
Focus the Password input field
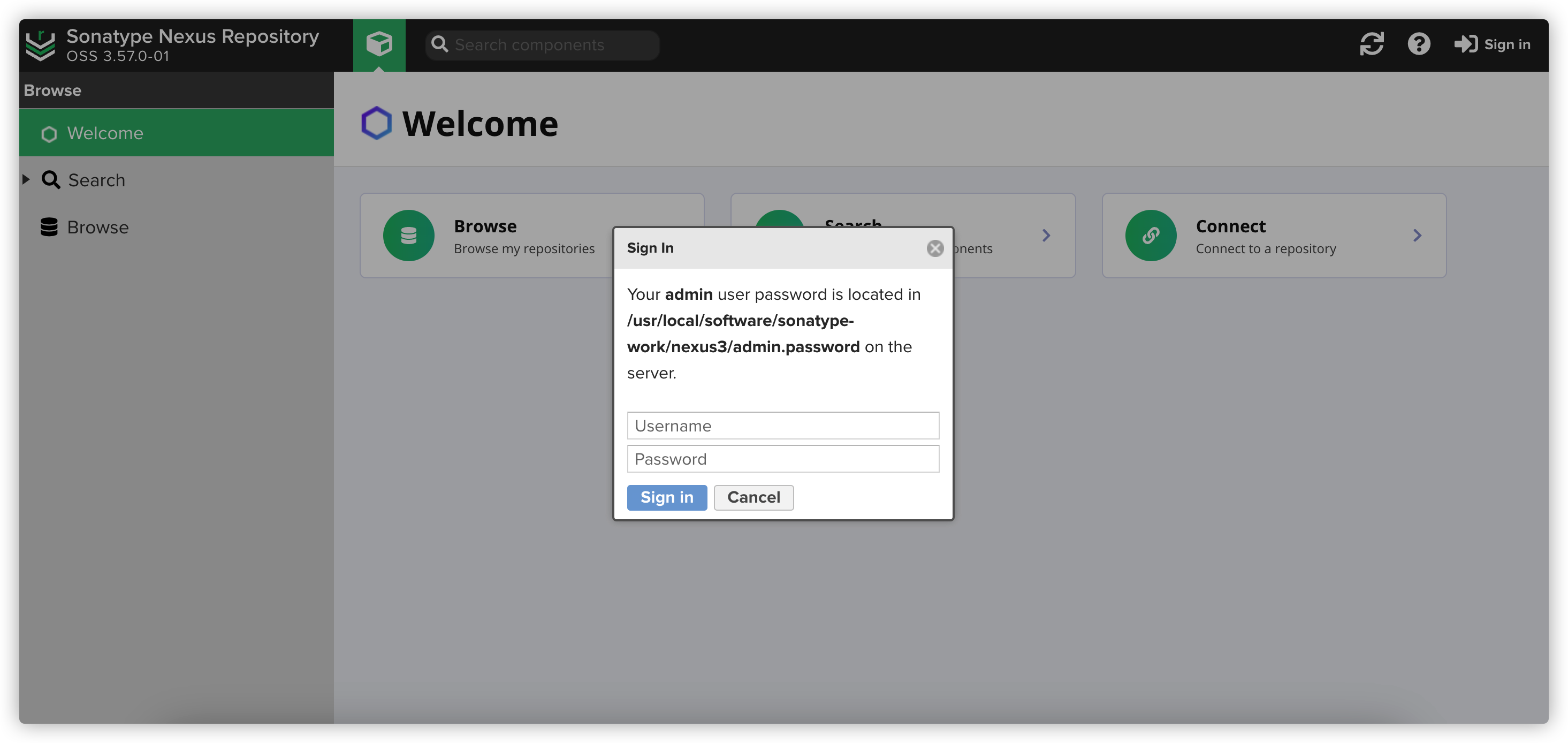click(x=782, y=459)
